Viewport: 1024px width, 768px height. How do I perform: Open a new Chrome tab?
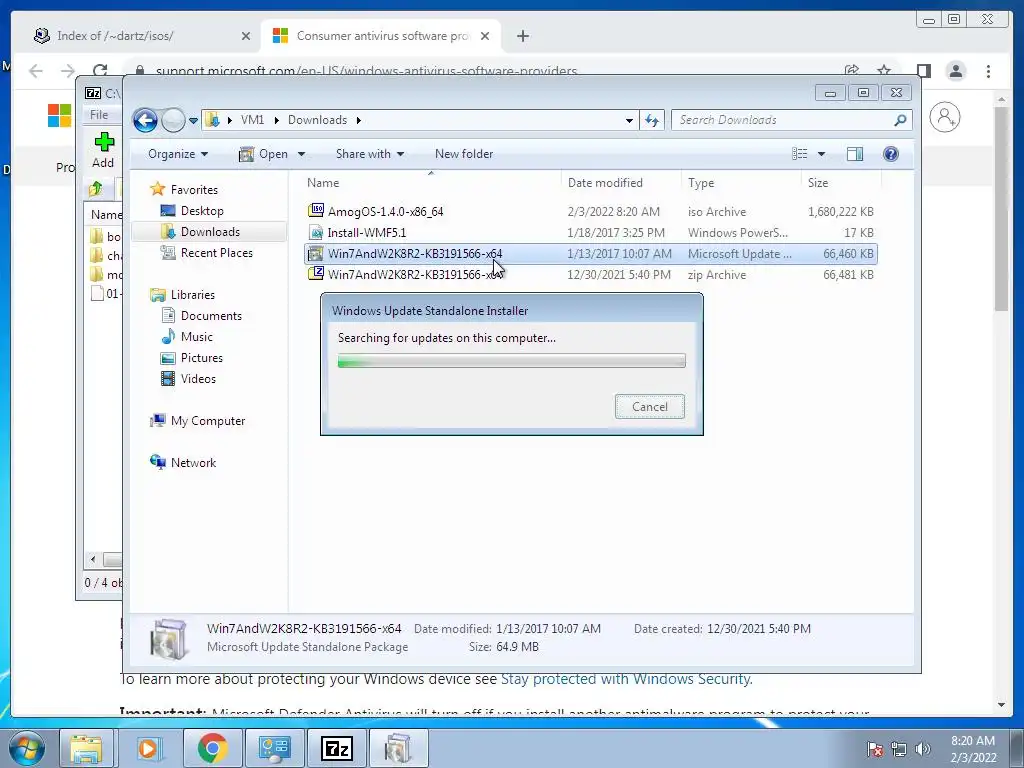click(x=522, y=37)
